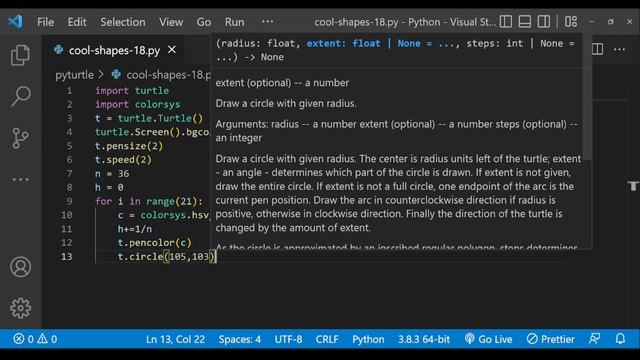Click the Prettier status bar item
The width and height of the screenshot is (640, 360).
tap(551, 339)
